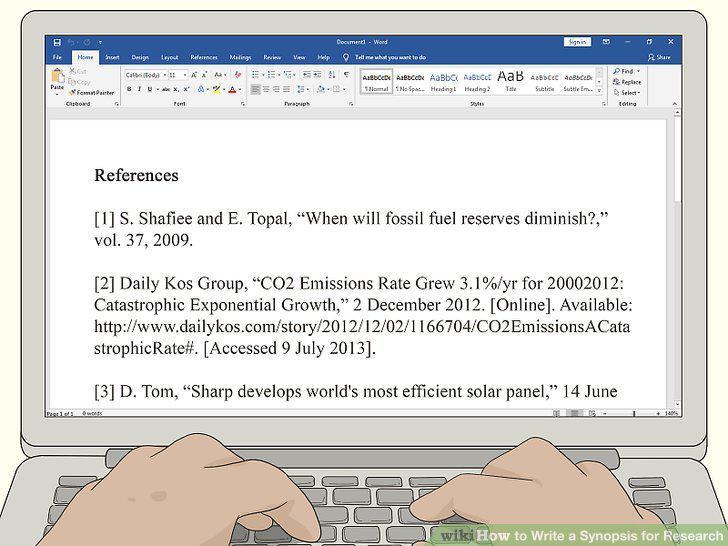Click the Sign in button
Viewport: 728px width, 546px height.
[x=577, y=42]
